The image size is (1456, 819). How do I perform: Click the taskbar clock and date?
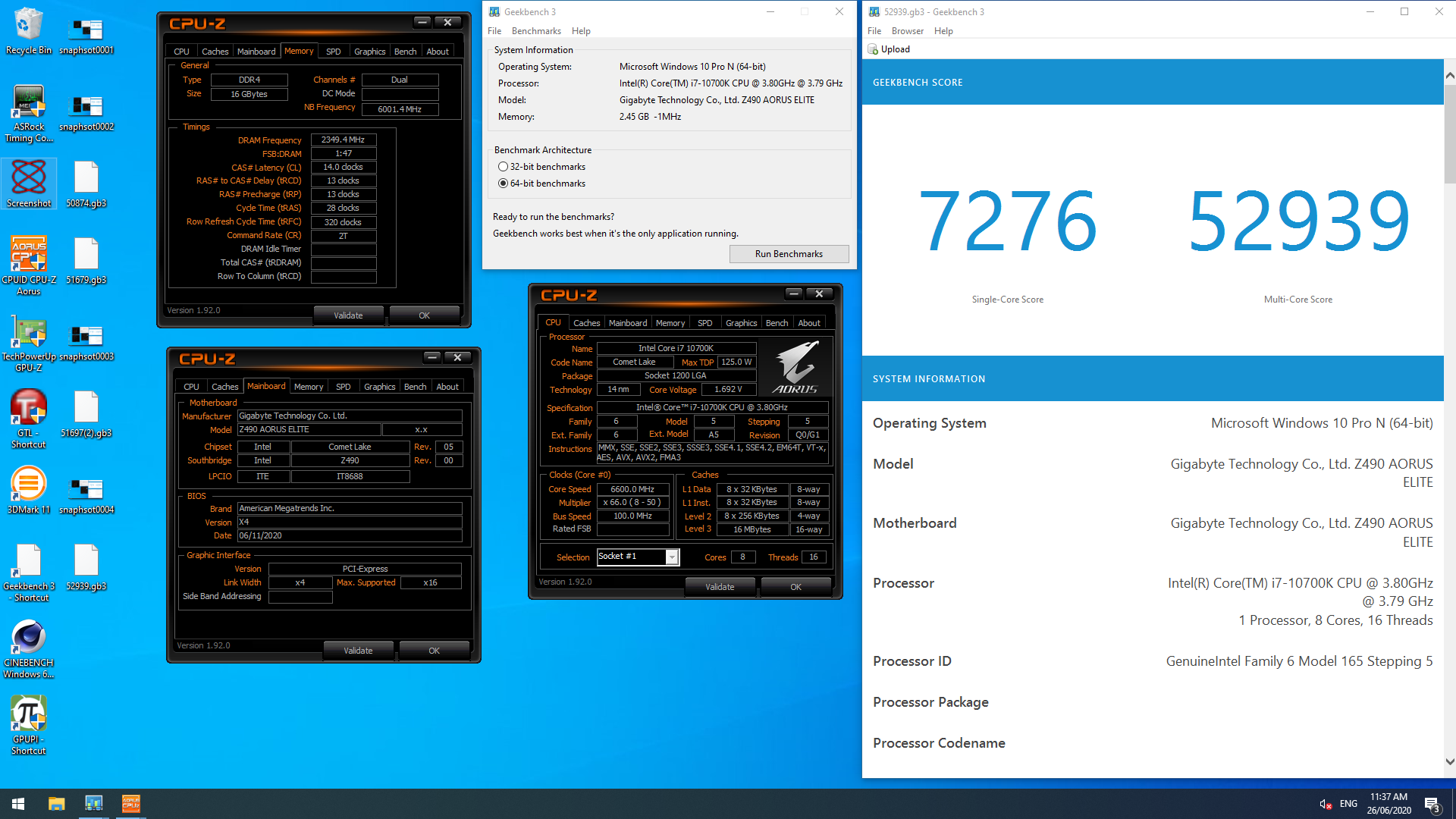[1389, 804]
